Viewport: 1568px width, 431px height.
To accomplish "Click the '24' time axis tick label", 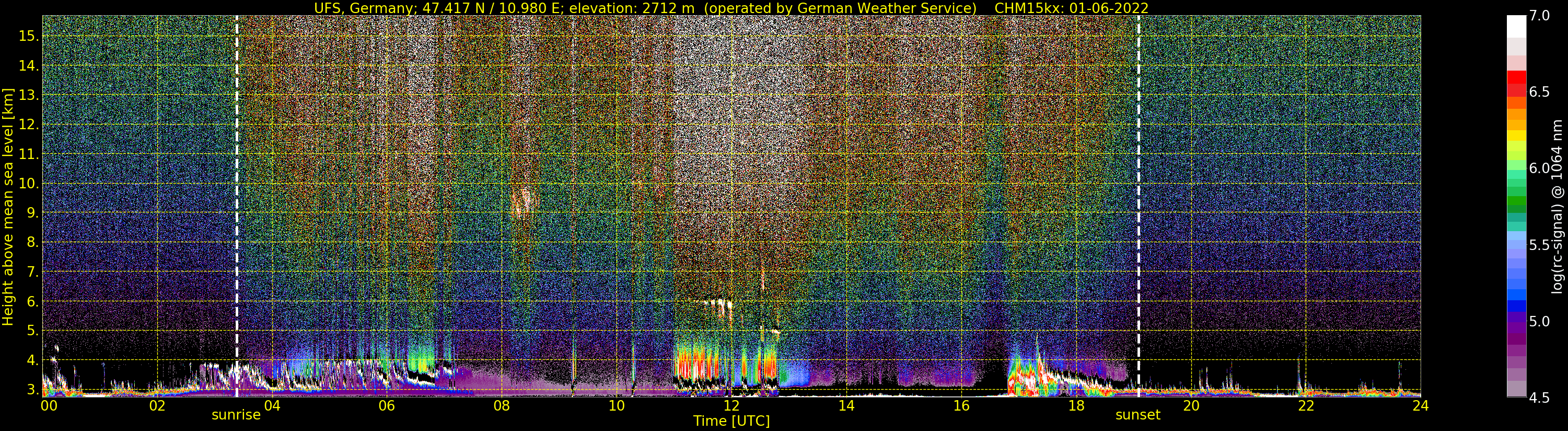I will click(1420, 406).
